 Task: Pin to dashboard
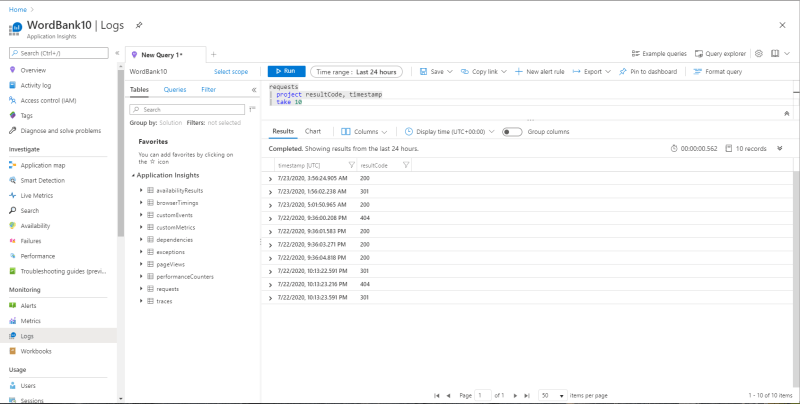tap(647, 72)
